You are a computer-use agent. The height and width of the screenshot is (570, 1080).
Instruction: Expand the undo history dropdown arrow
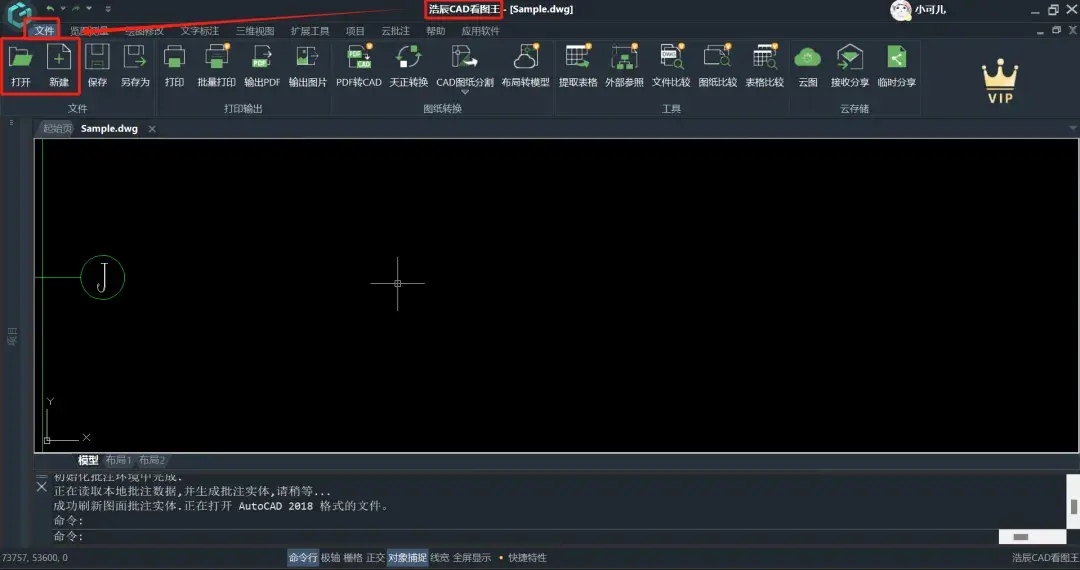click(x=63, y=9)
